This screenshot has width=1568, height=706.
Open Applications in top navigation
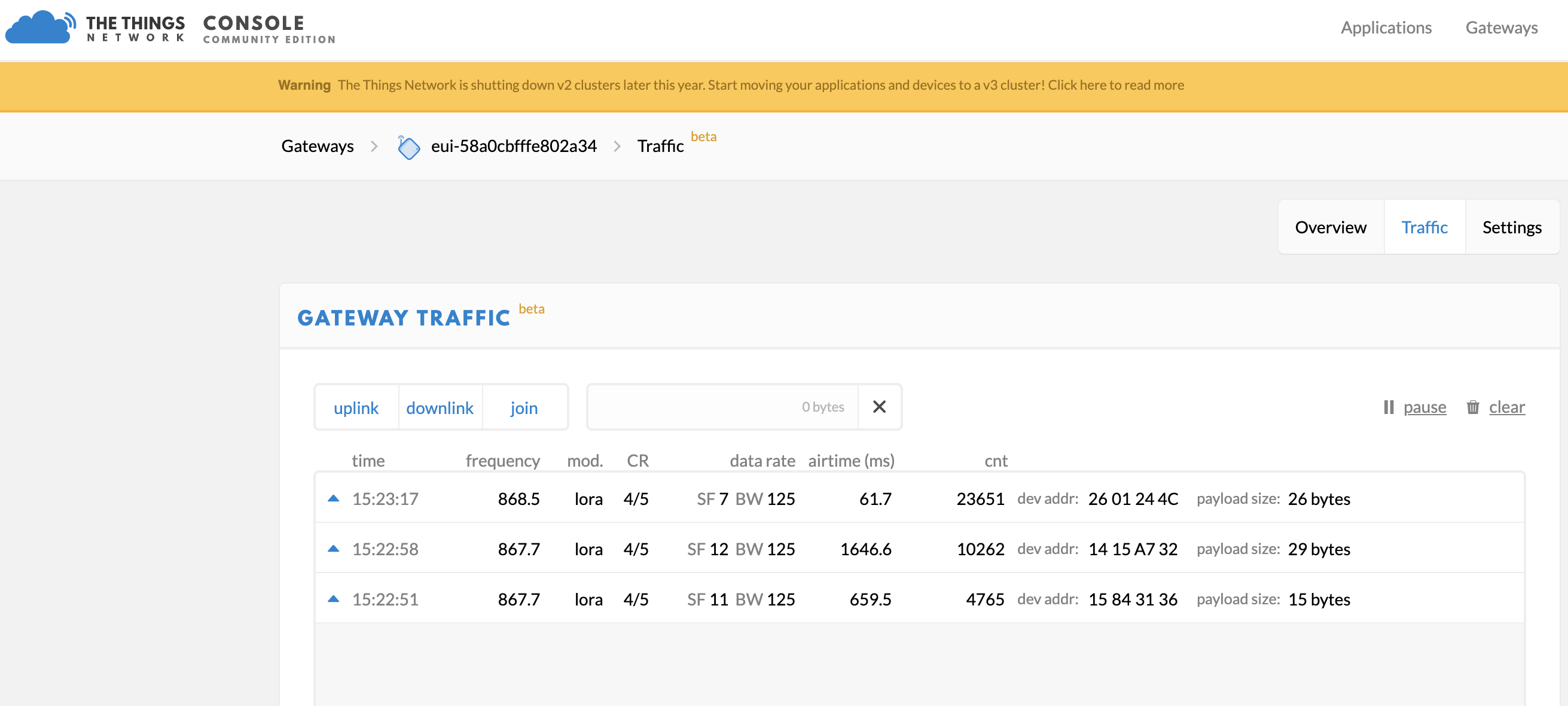click(x=1386, y=28)
